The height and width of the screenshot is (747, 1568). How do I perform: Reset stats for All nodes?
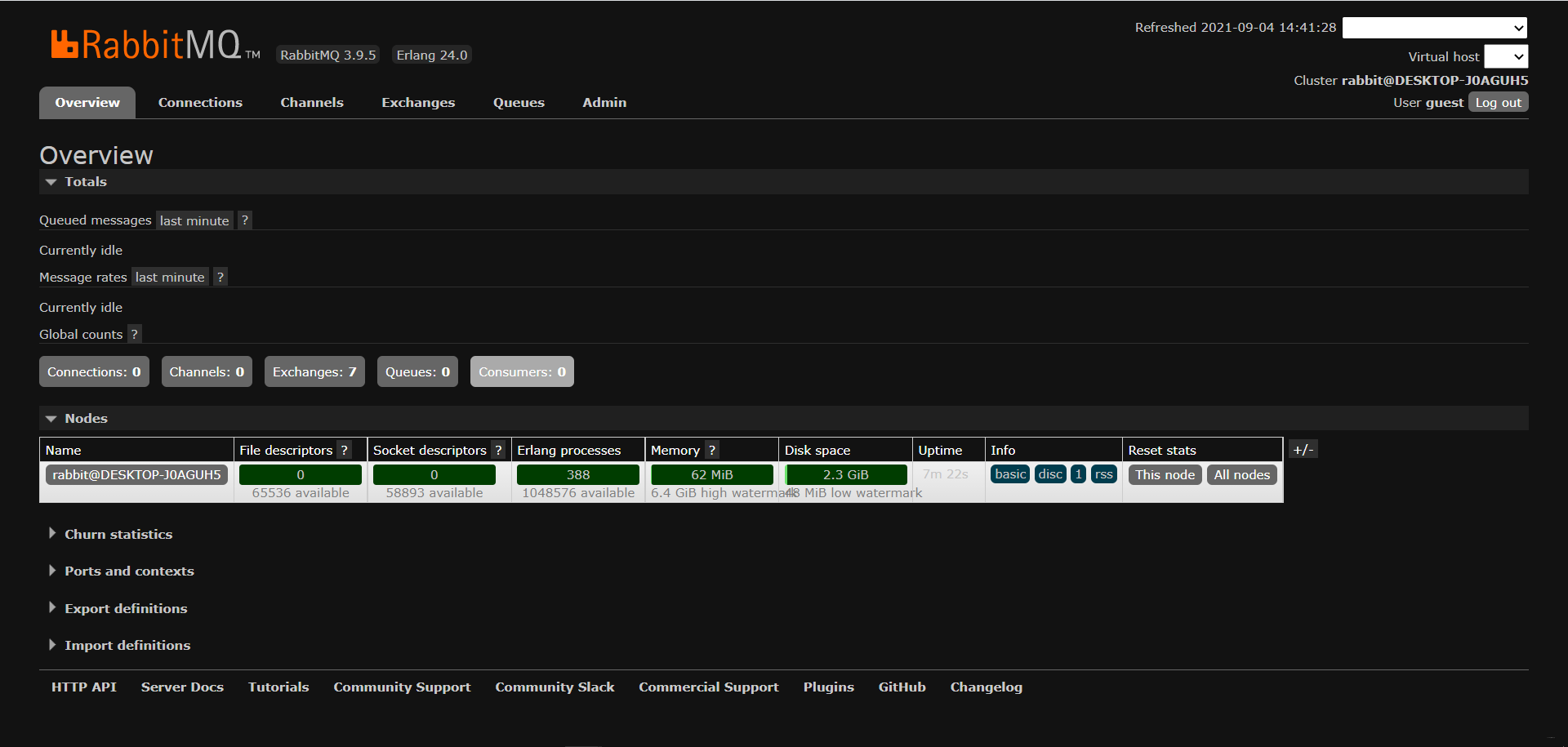pos(1242,474)
